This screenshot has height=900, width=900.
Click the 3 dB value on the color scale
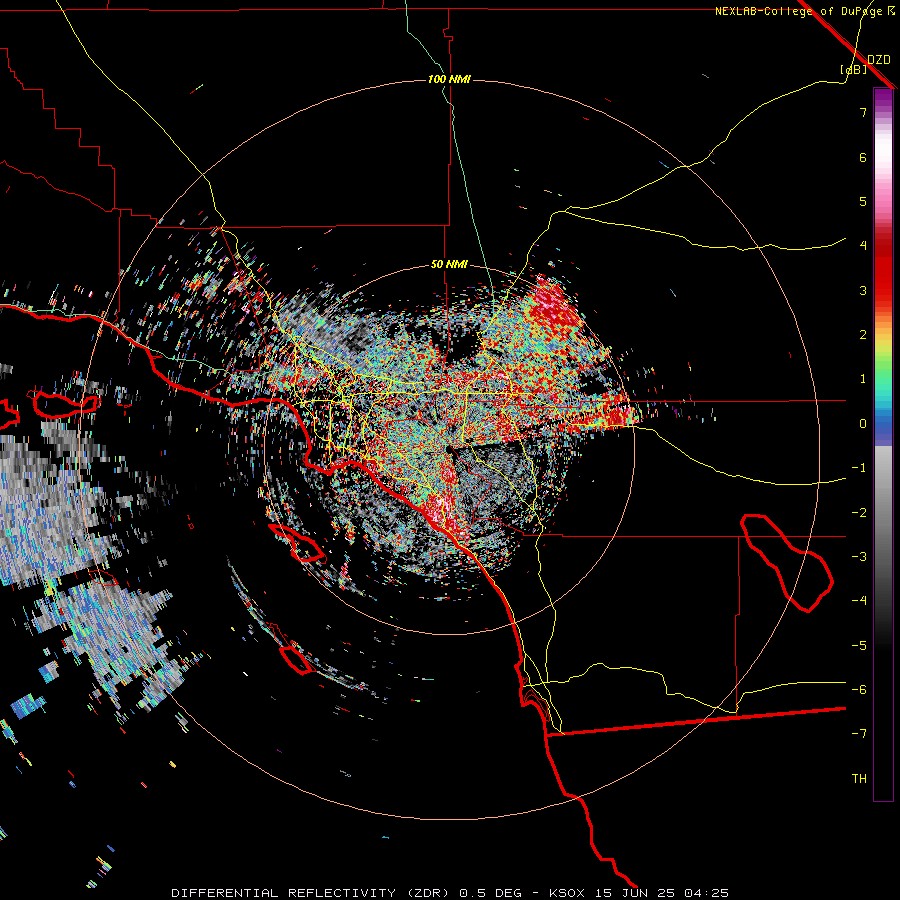[x=863, y=290]
